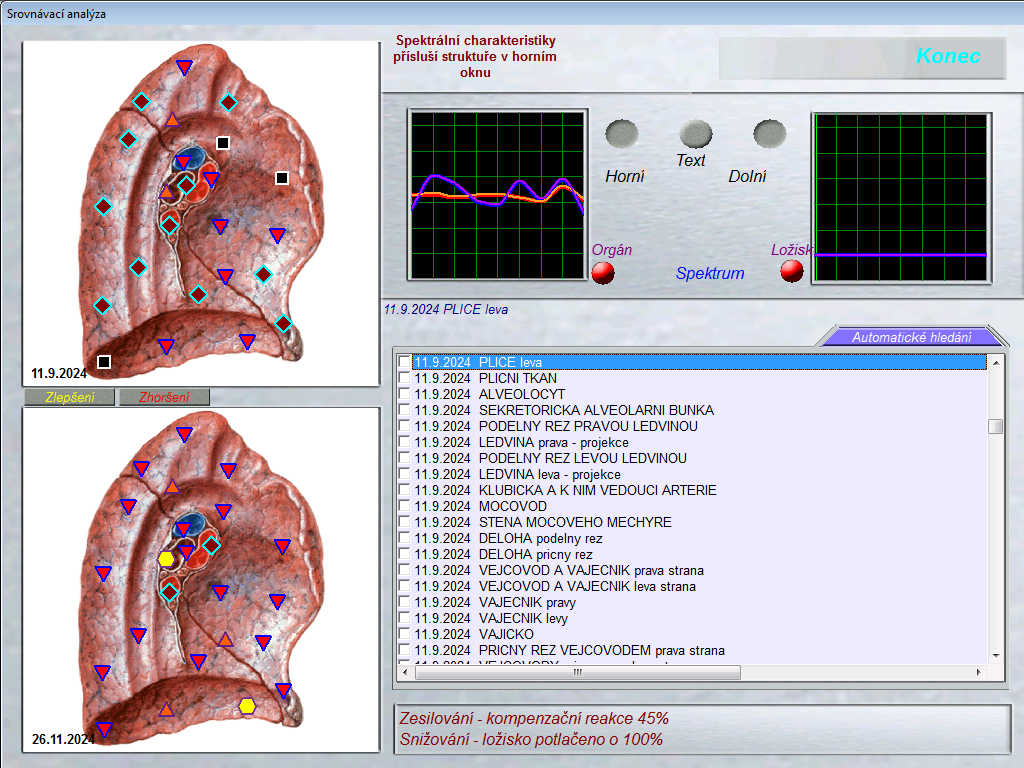Click the grey Dolní round button
The width and height of the screenshot is (1024, 768).
click(x=769, y=134)
